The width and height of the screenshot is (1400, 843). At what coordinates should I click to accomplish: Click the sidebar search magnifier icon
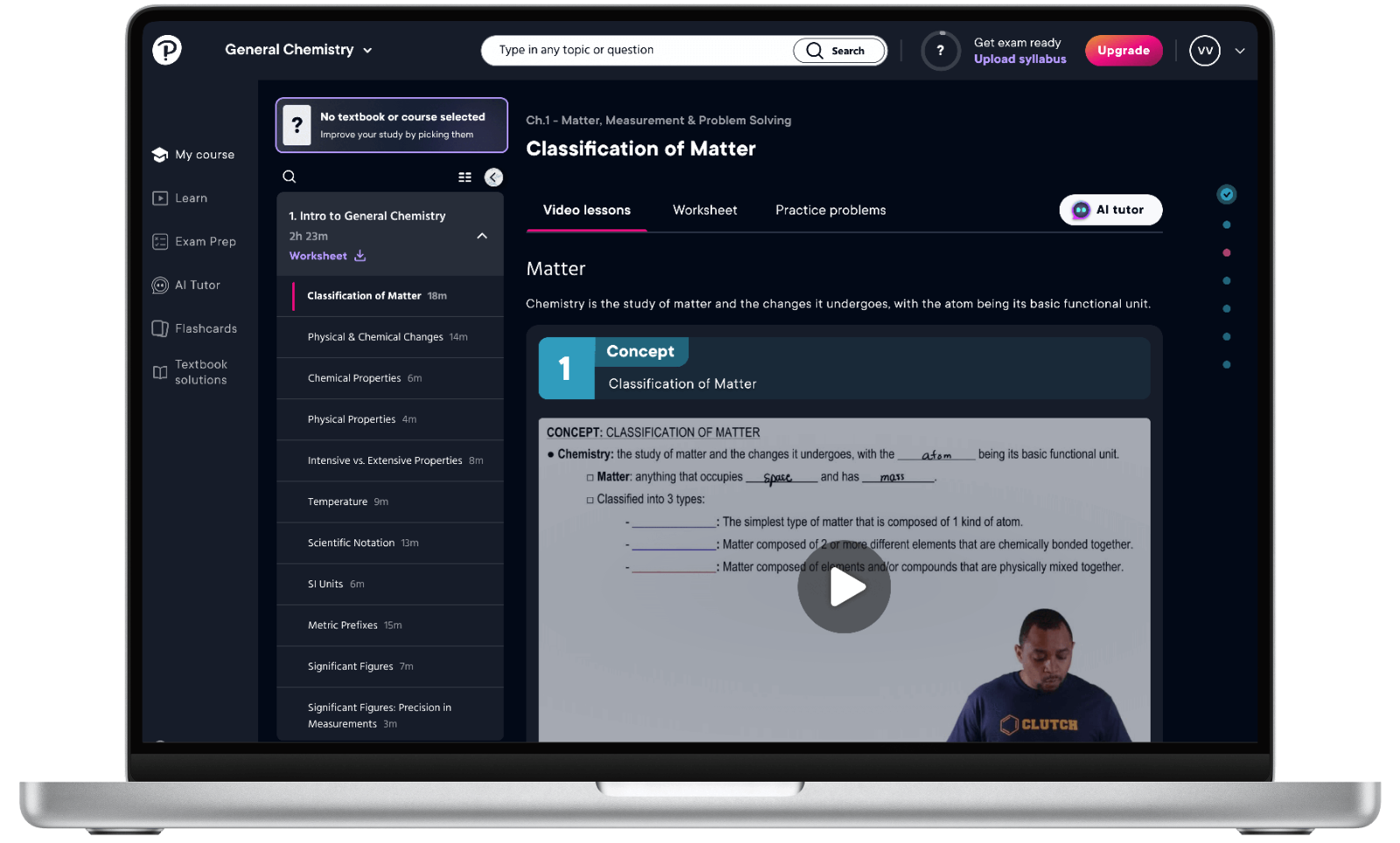pos(290,177)
